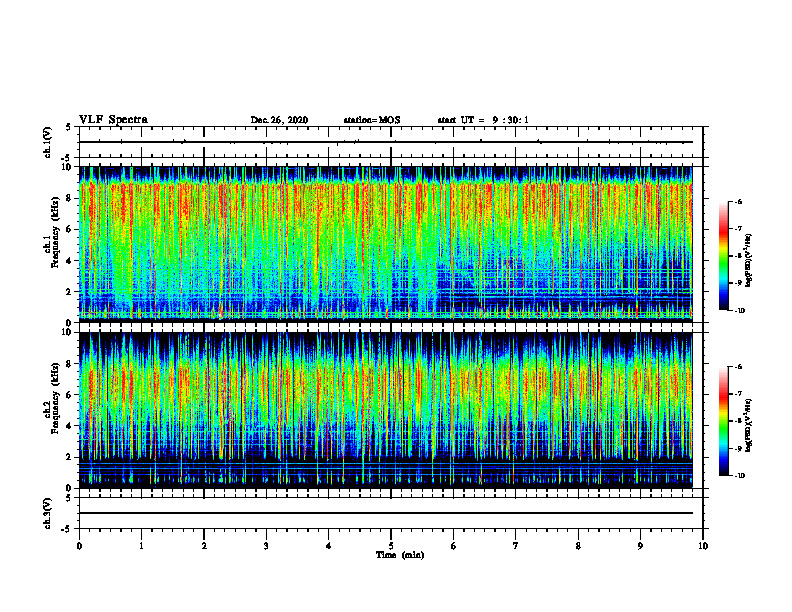Click the "-10" label on ch.2 color bar
This screenshot has width=792, height=612.
(739, 476)
